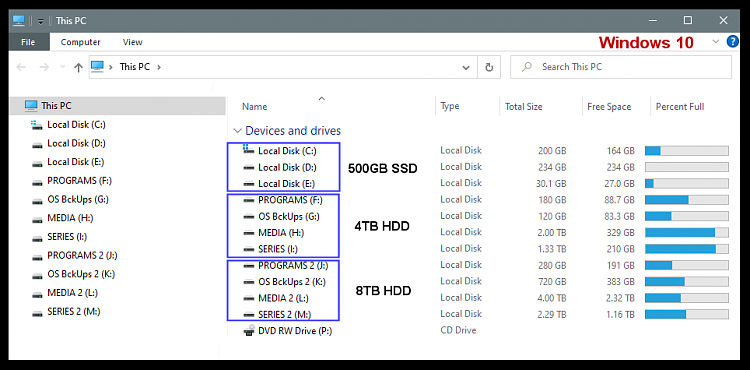Click Local Disk (D:) drive icon in file list

248,167
